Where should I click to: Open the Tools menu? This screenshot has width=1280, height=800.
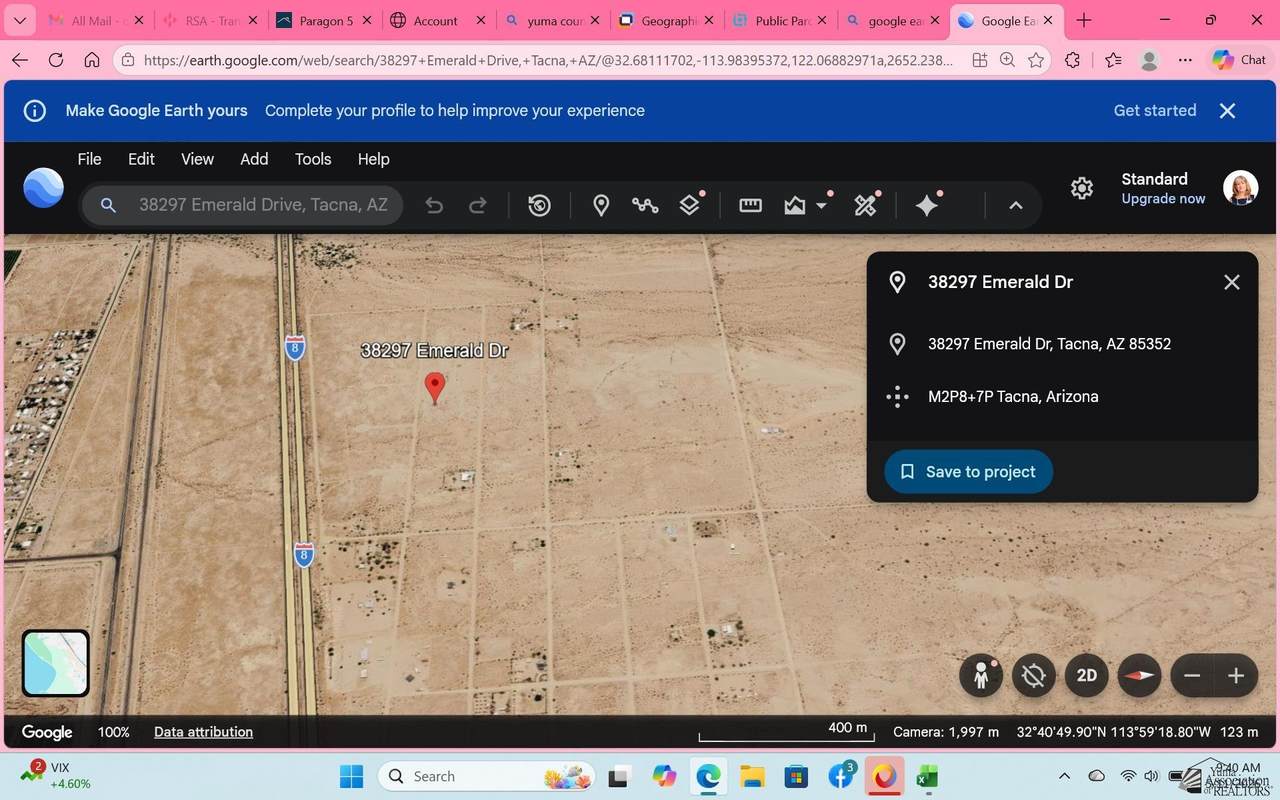tap(313, 159)
